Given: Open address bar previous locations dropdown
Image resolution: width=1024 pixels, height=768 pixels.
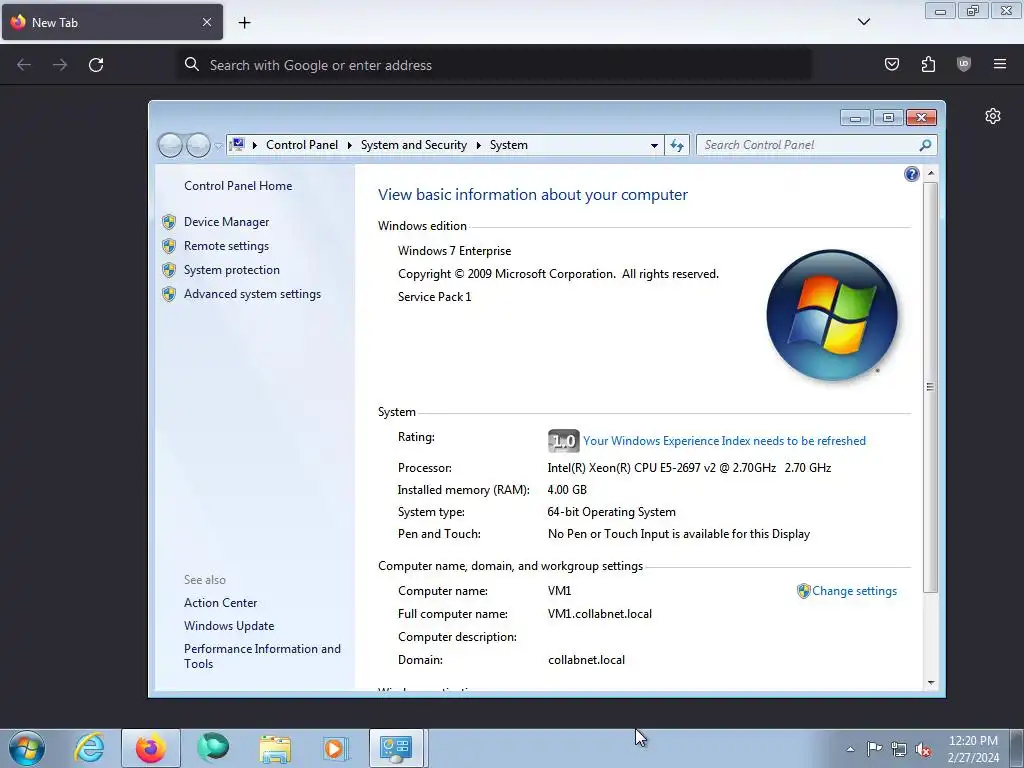Looking at the screenshot, I should pyautogui.click(x=654, y=145).
